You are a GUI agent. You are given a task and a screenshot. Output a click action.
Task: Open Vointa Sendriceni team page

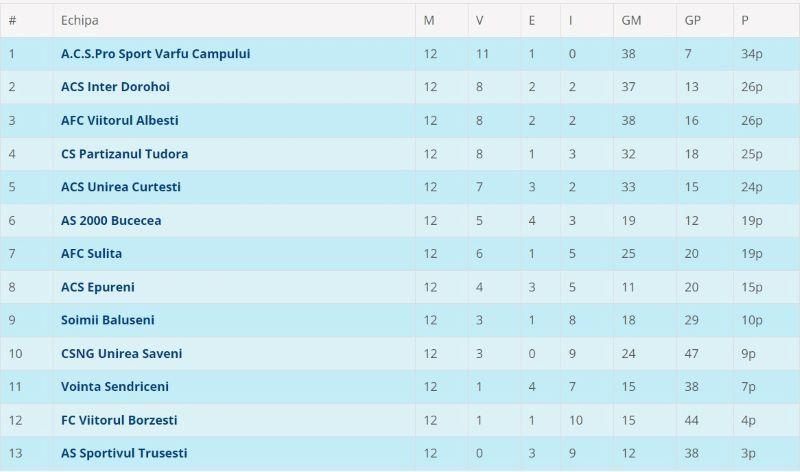coord(114,387)
